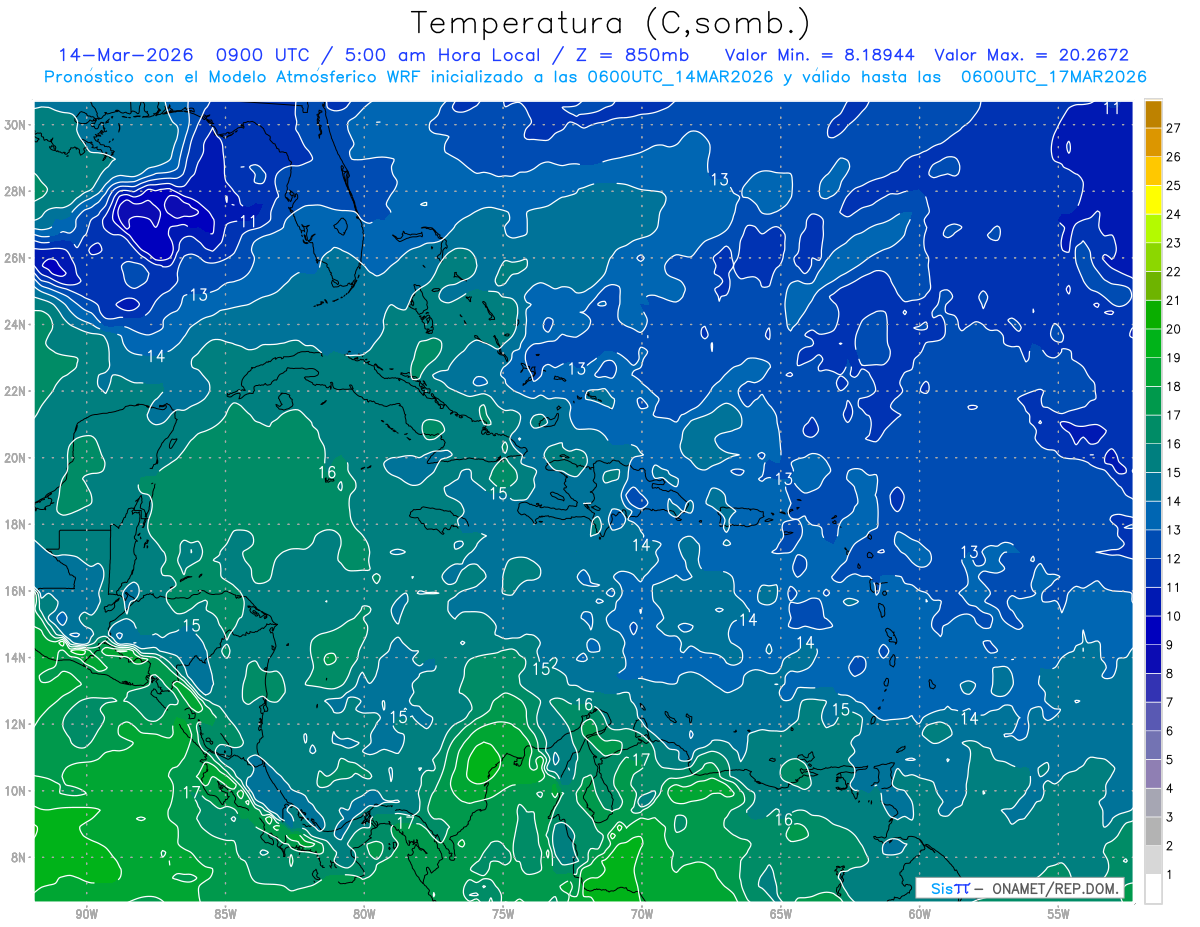
Task: Click the "0900 UTC" time text
Action: click(x=264, y=55)
